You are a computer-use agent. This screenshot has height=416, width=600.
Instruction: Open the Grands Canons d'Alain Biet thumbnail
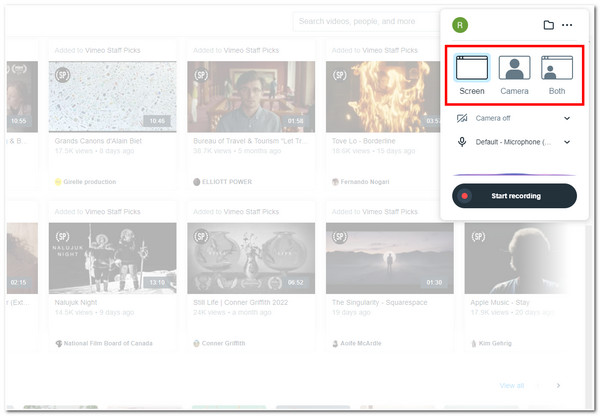112,97
